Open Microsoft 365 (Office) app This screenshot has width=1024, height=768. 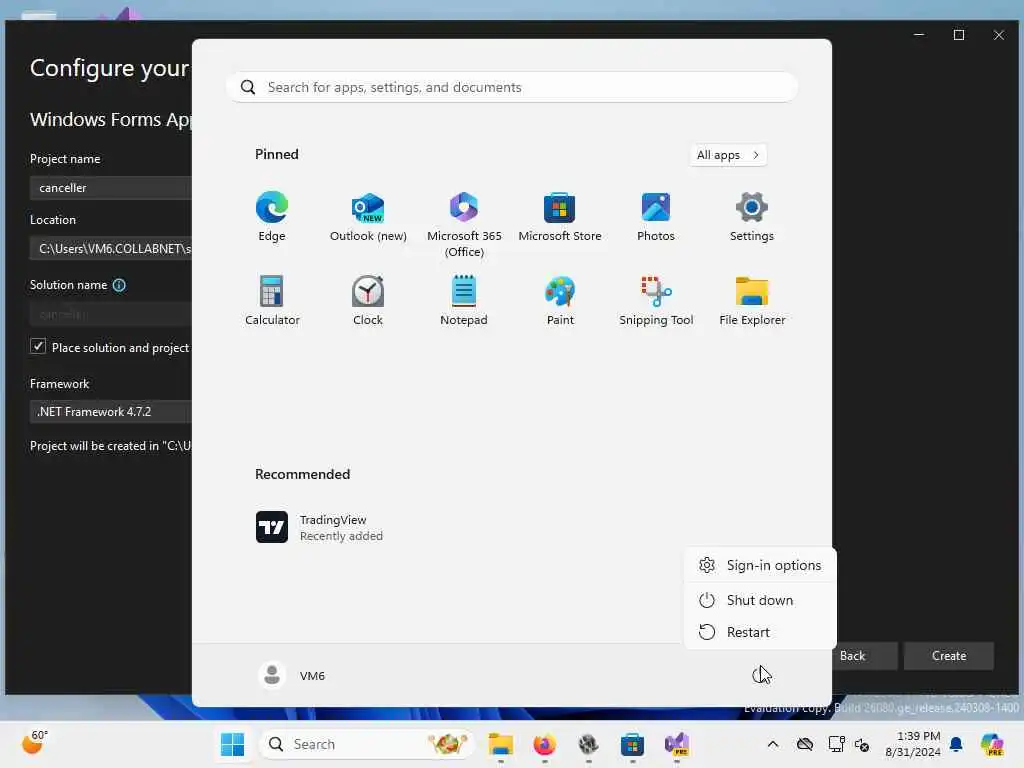point(464,225)
